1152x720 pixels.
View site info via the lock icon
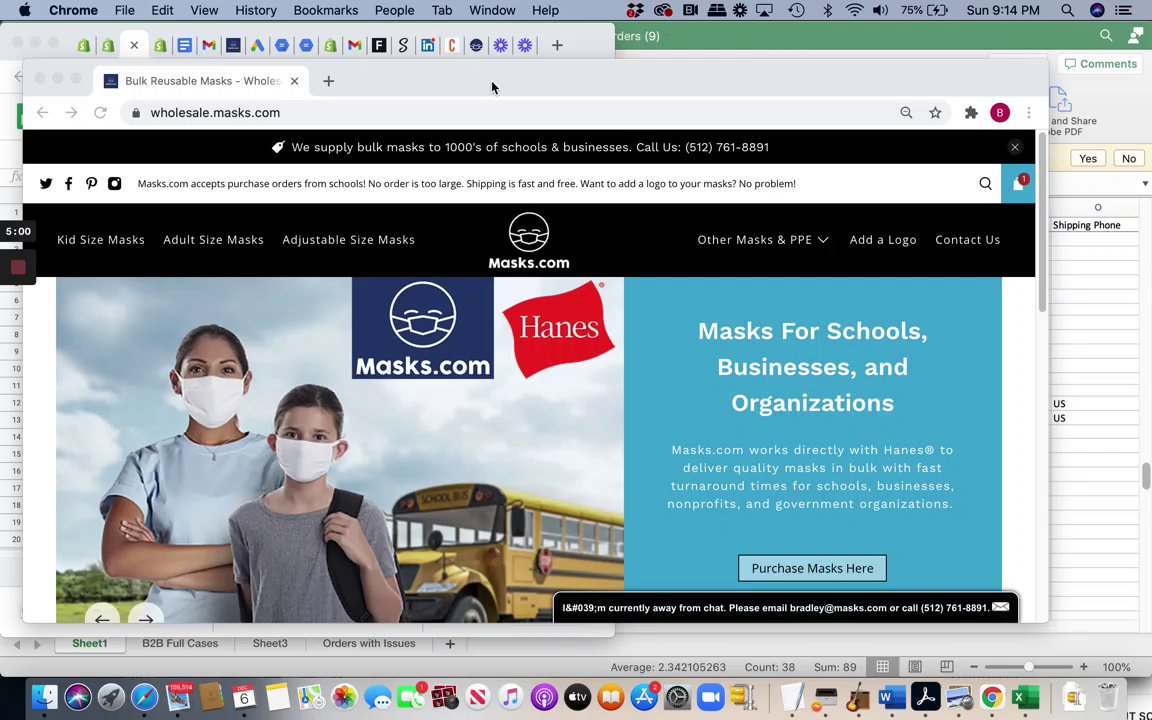click(135, 112)
